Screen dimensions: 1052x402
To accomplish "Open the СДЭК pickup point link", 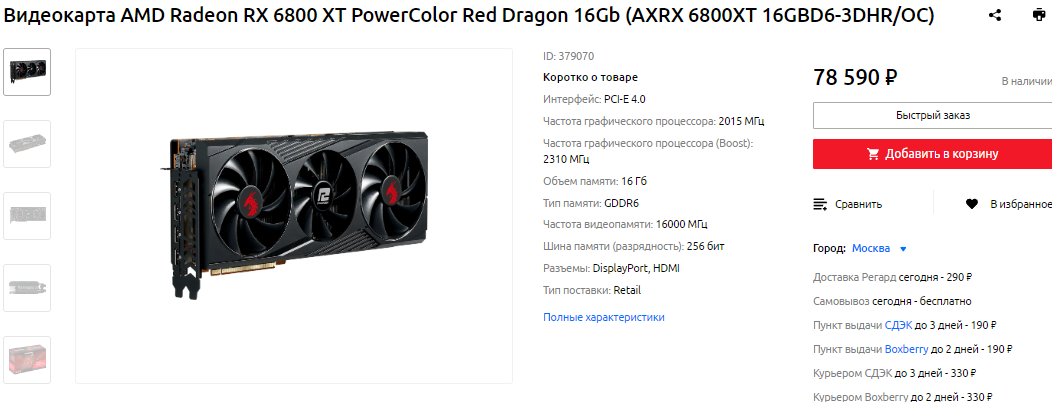I will (898, 325).
